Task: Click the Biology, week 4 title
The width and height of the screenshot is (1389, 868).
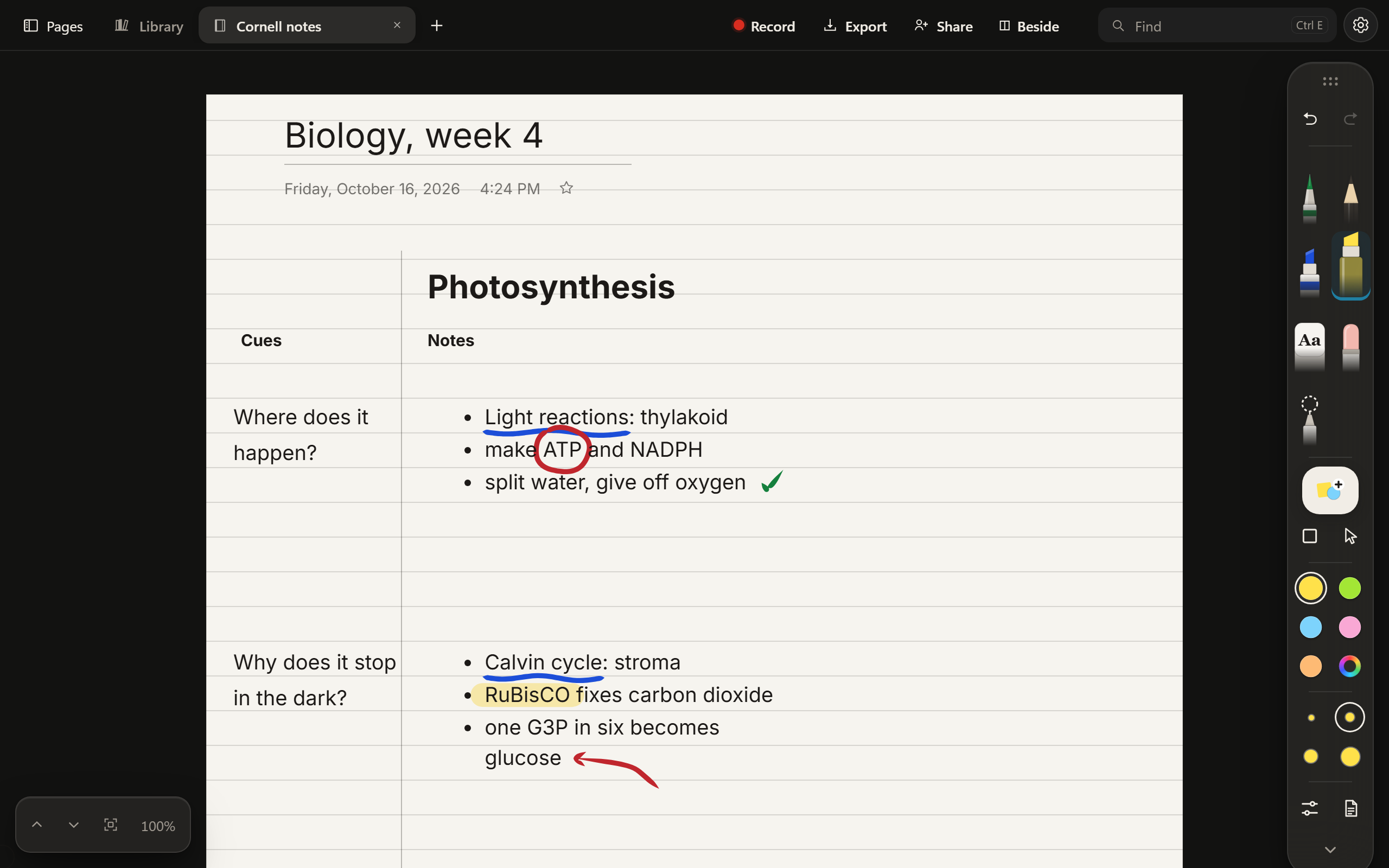Action: tap(413, 136)
